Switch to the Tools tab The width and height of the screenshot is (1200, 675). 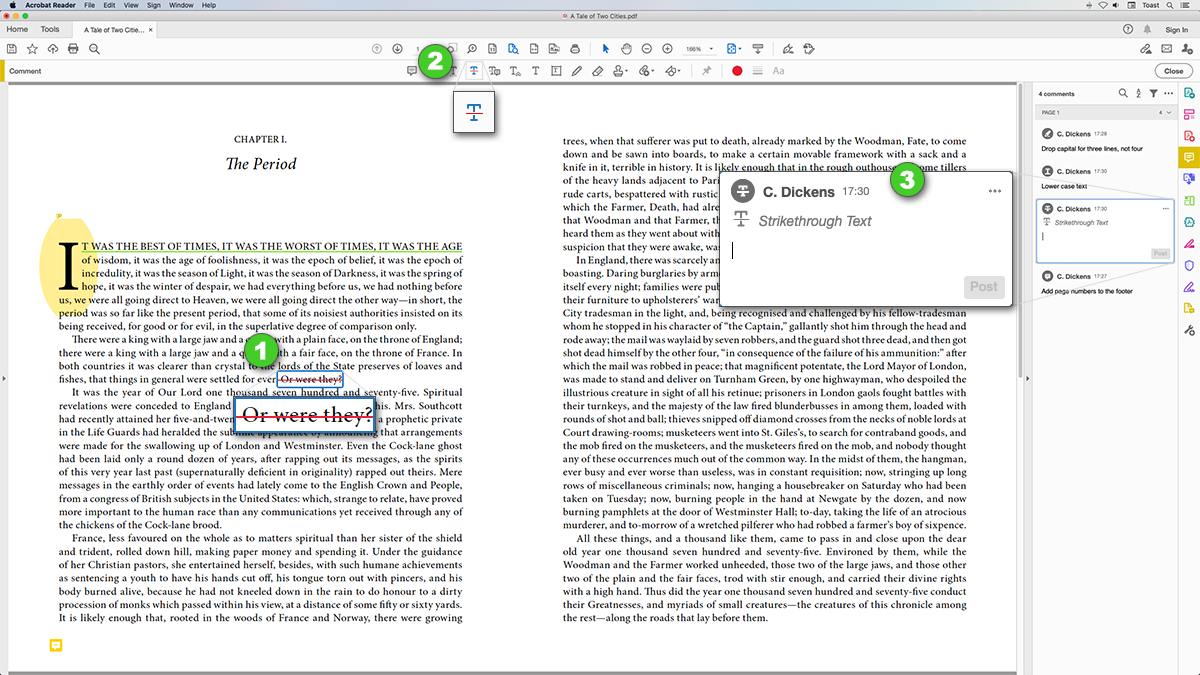50,30
